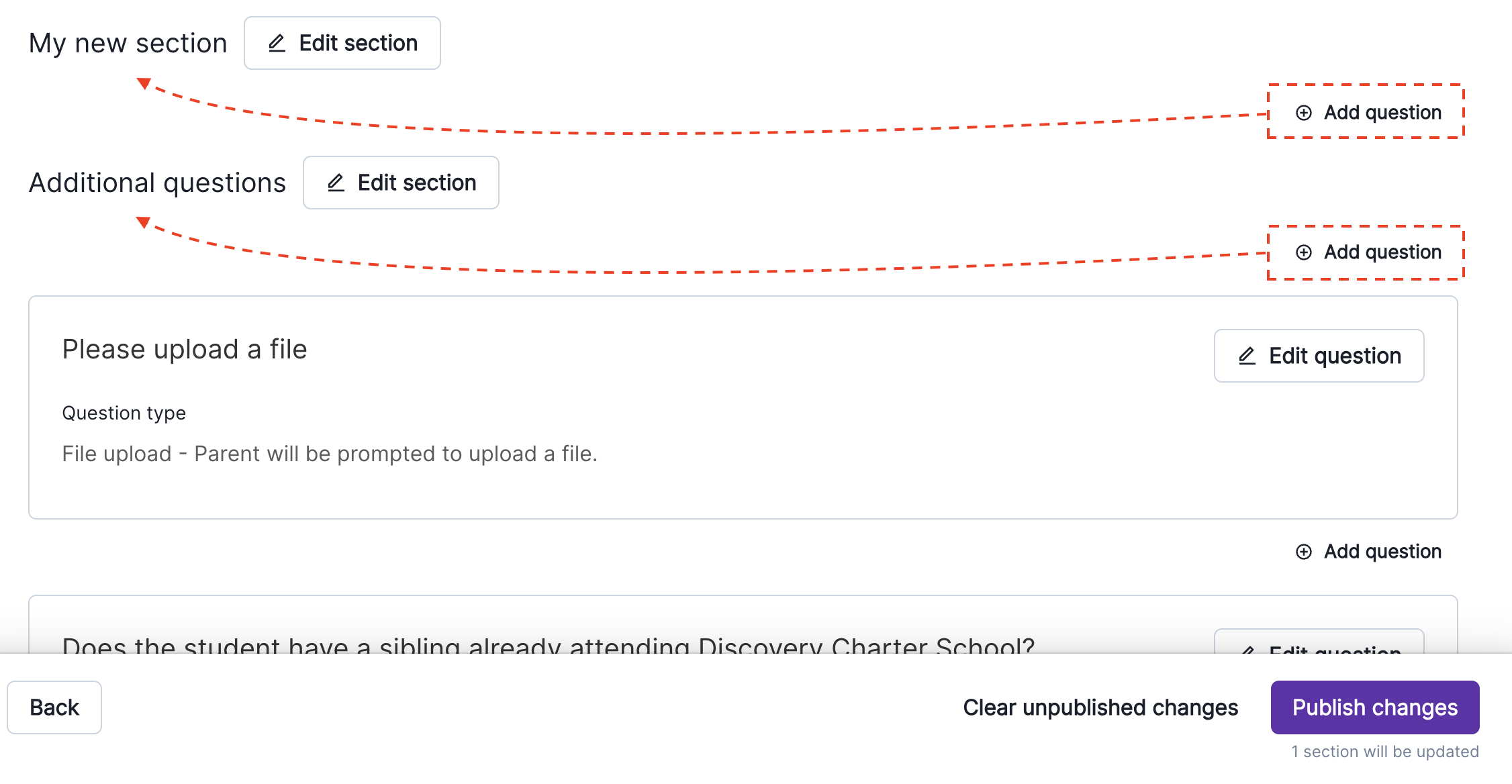Screen dimensions: 1512x784
Task: Click the plus icon on the second Add question button
Action: coord(1303,252)
